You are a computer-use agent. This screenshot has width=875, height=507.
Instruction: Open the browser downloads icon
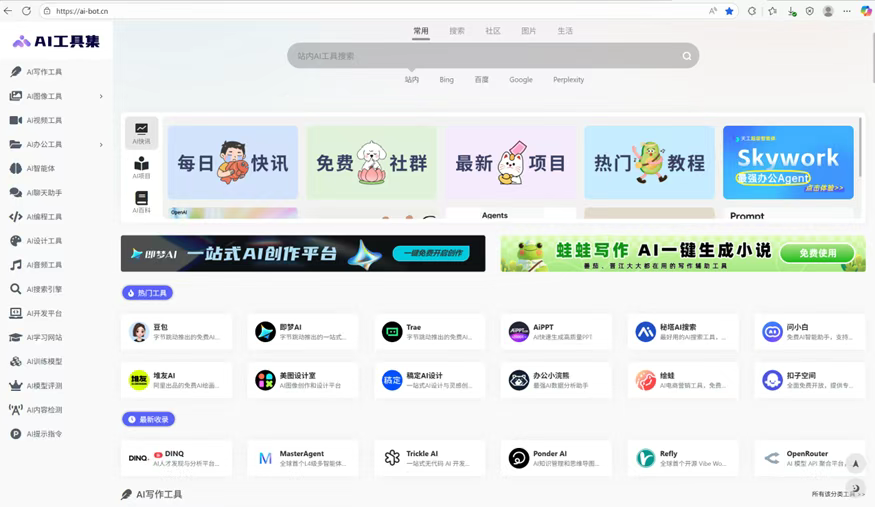click(x=791, y=11)
